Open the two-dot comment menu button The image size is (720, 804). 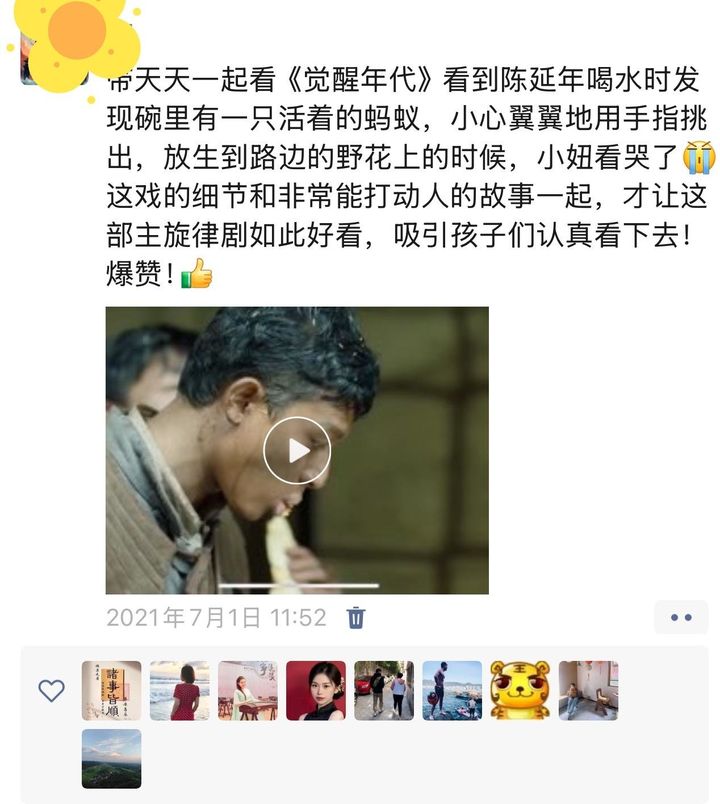[681, 617]
